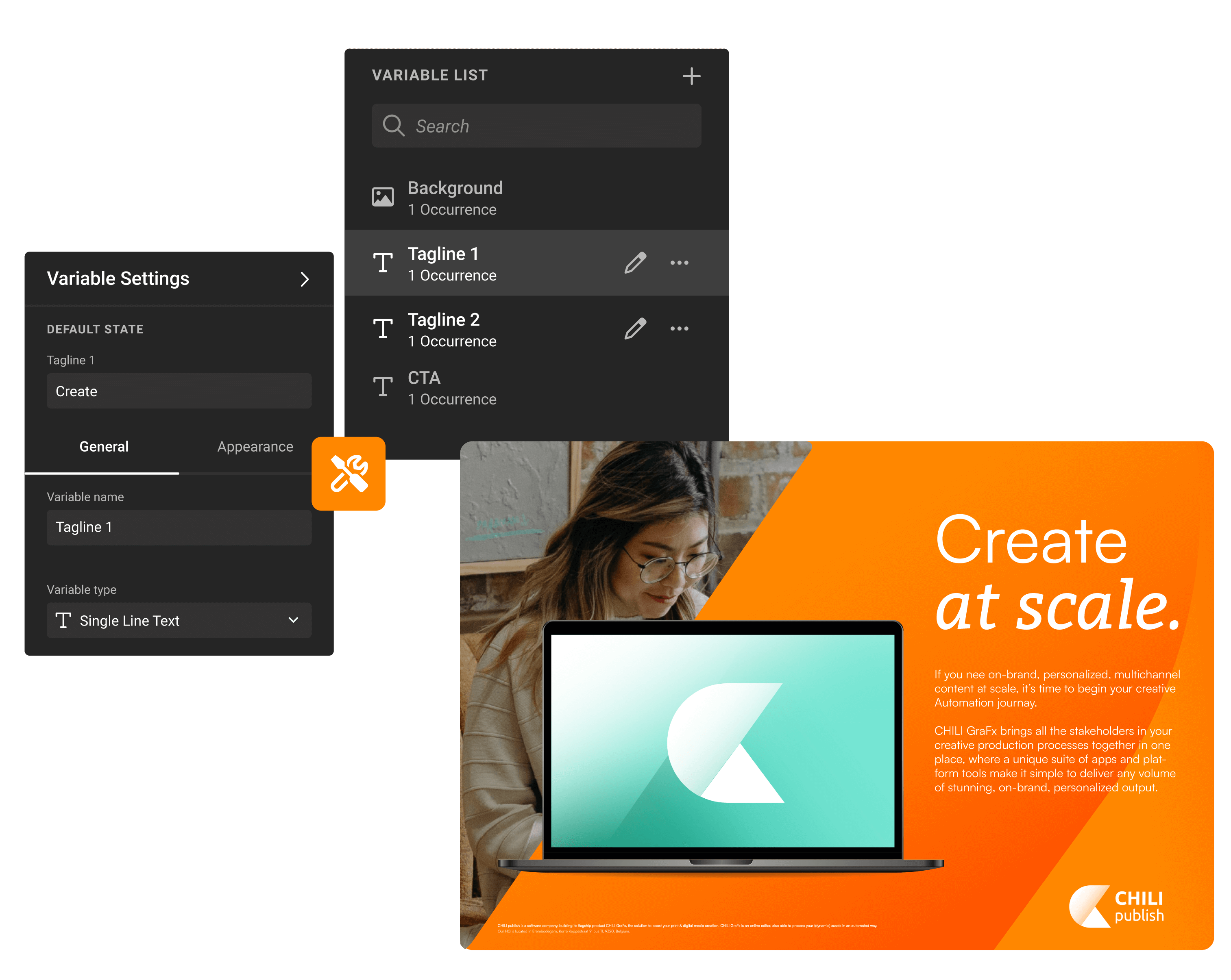Screen dimensions: 1231x980
Task: Select the Tagline 2 variable row
Action: [x=536, y=329]
